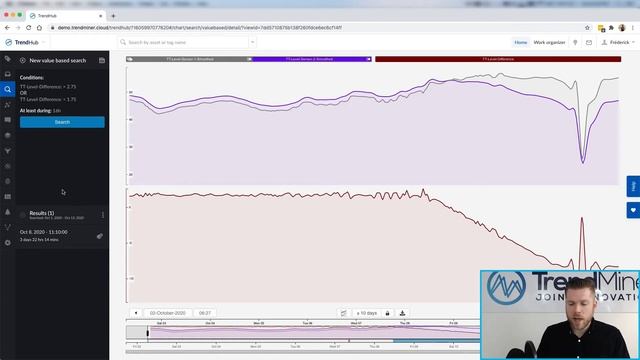Image resolution: width=640 pixels, height=360 pixels.
Task: Click the tag icon on the Oct 8 result
Action: (100, 236)
